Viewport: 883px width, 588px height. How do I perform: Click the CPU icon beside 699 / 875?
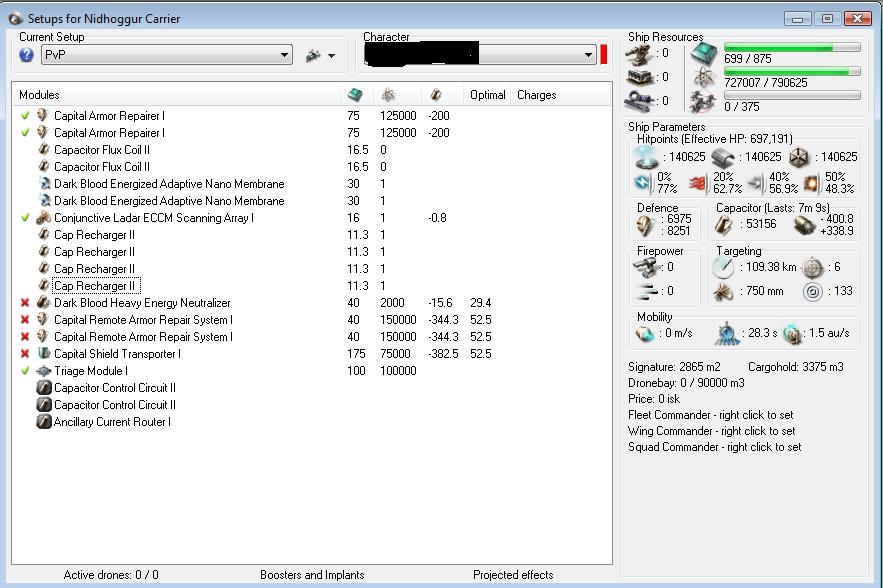[x=703, y=54]
